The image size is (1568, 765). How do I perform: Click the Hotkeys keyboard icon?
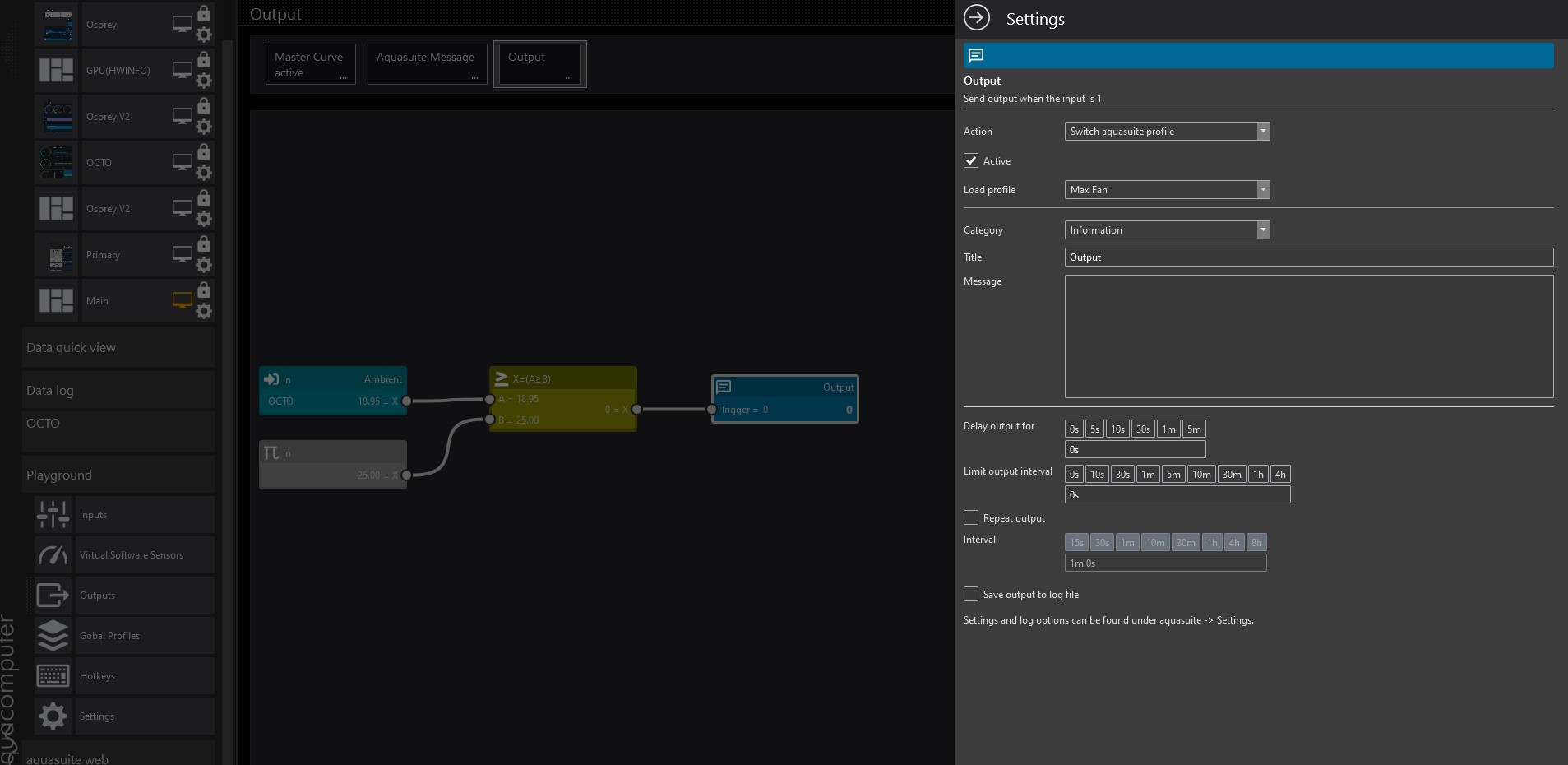(x=53, y=676)
